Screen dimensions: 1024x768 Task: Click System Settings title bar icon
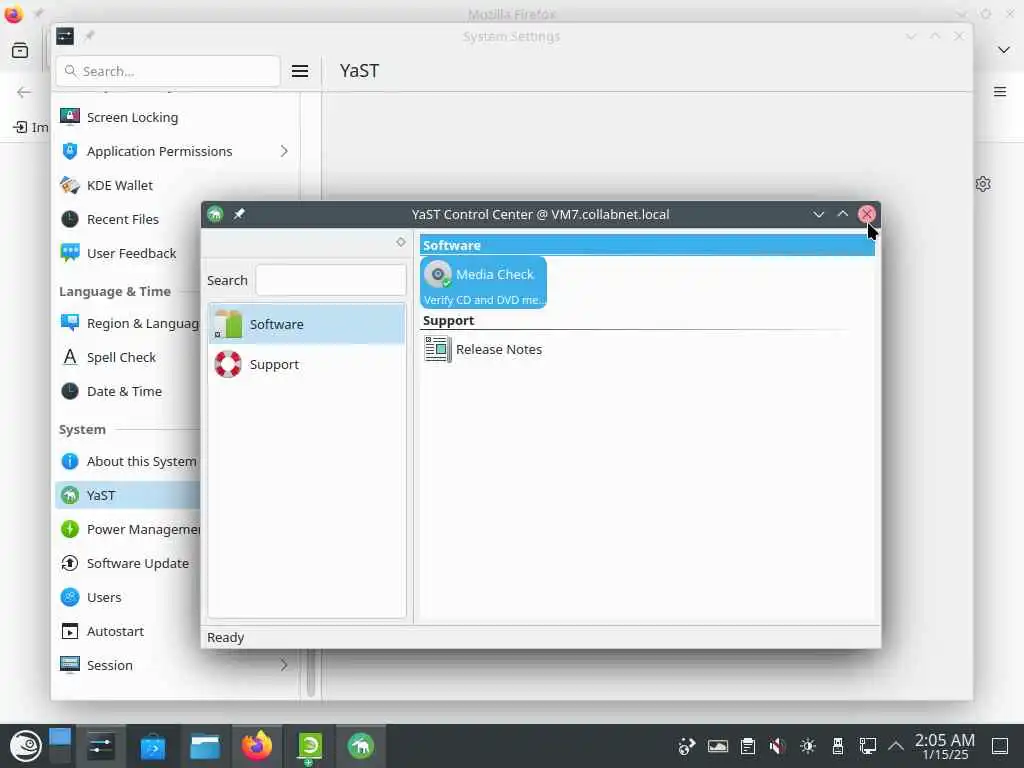[x=65, y=36]
